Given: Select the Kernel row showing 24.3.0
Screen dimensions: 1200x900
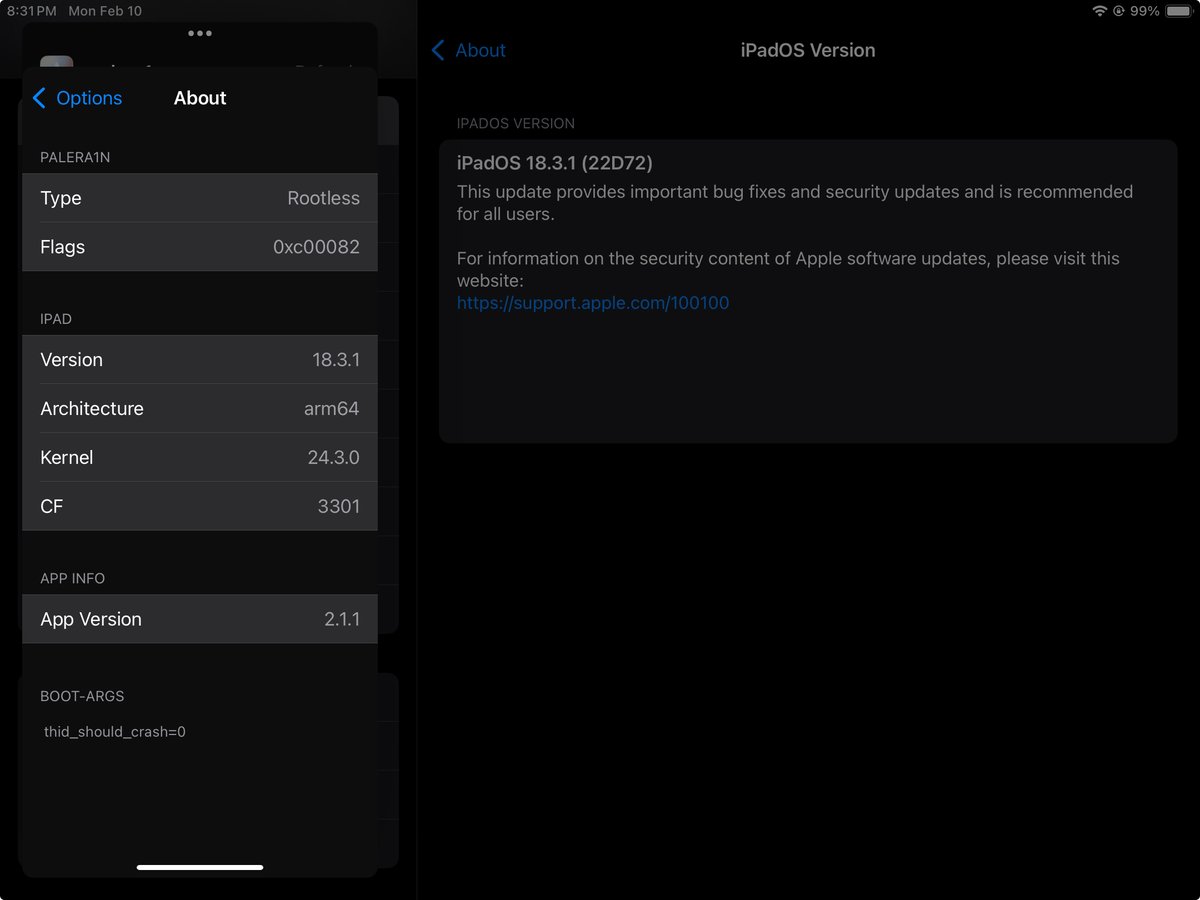Looking at the screenshot, I should [x=200, y=458].
